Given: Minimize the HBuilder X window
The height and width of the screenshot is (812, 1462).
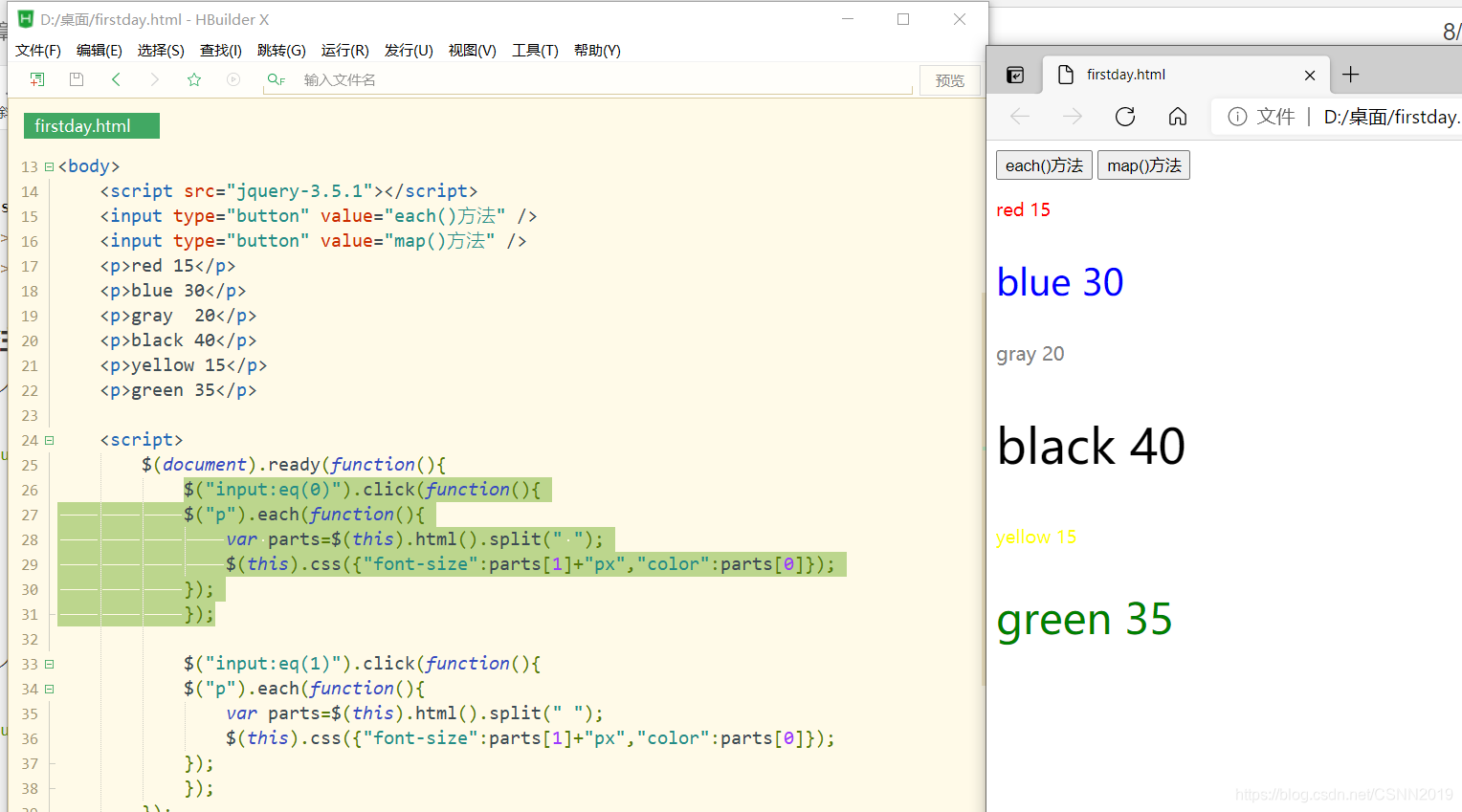Looking at the screenshot, I should point(848,19).
